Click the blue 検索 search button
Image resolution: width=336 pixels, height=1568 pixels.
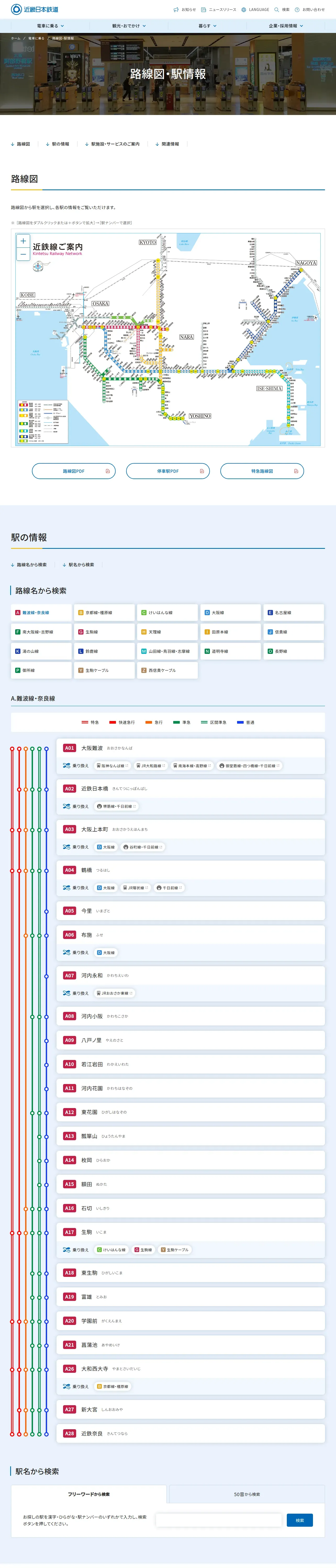click(x=300, y=1520)
